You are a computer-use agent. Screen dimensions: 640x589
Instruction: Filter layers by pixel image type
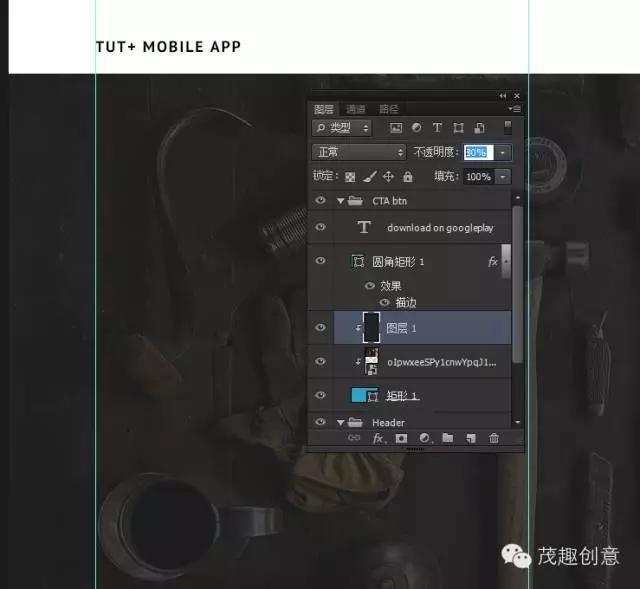tap(396, 128)
